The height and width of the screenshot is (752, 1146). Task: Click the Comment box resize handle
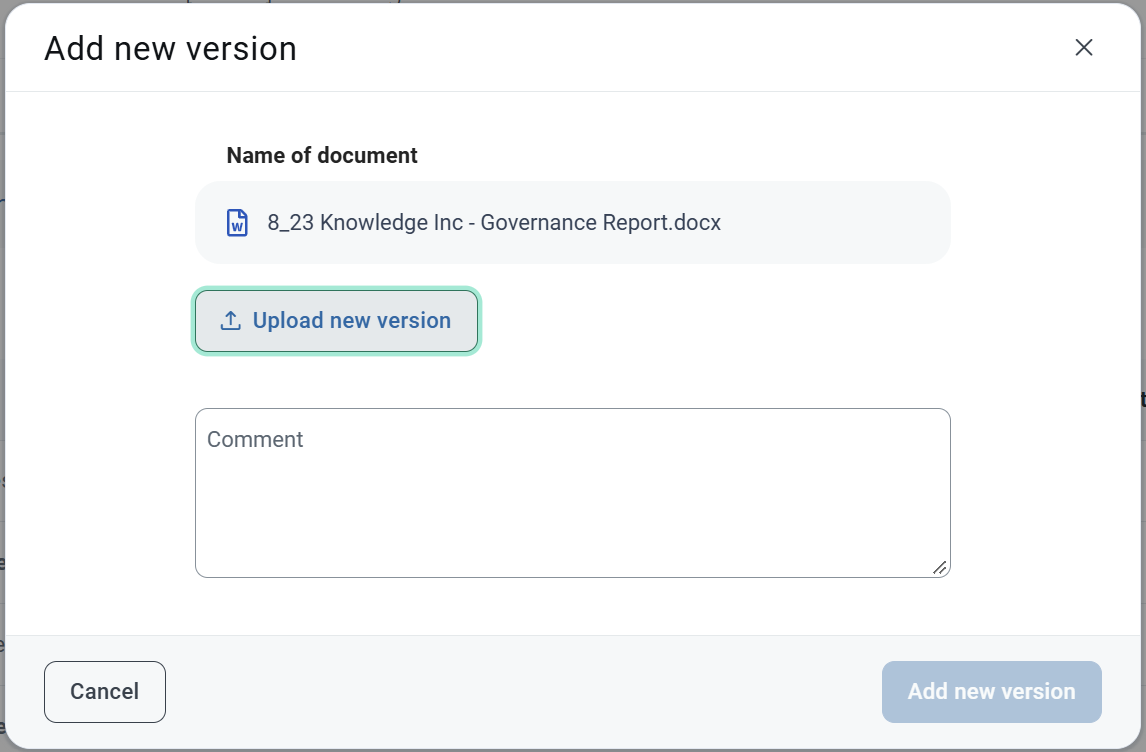[940, 568]
